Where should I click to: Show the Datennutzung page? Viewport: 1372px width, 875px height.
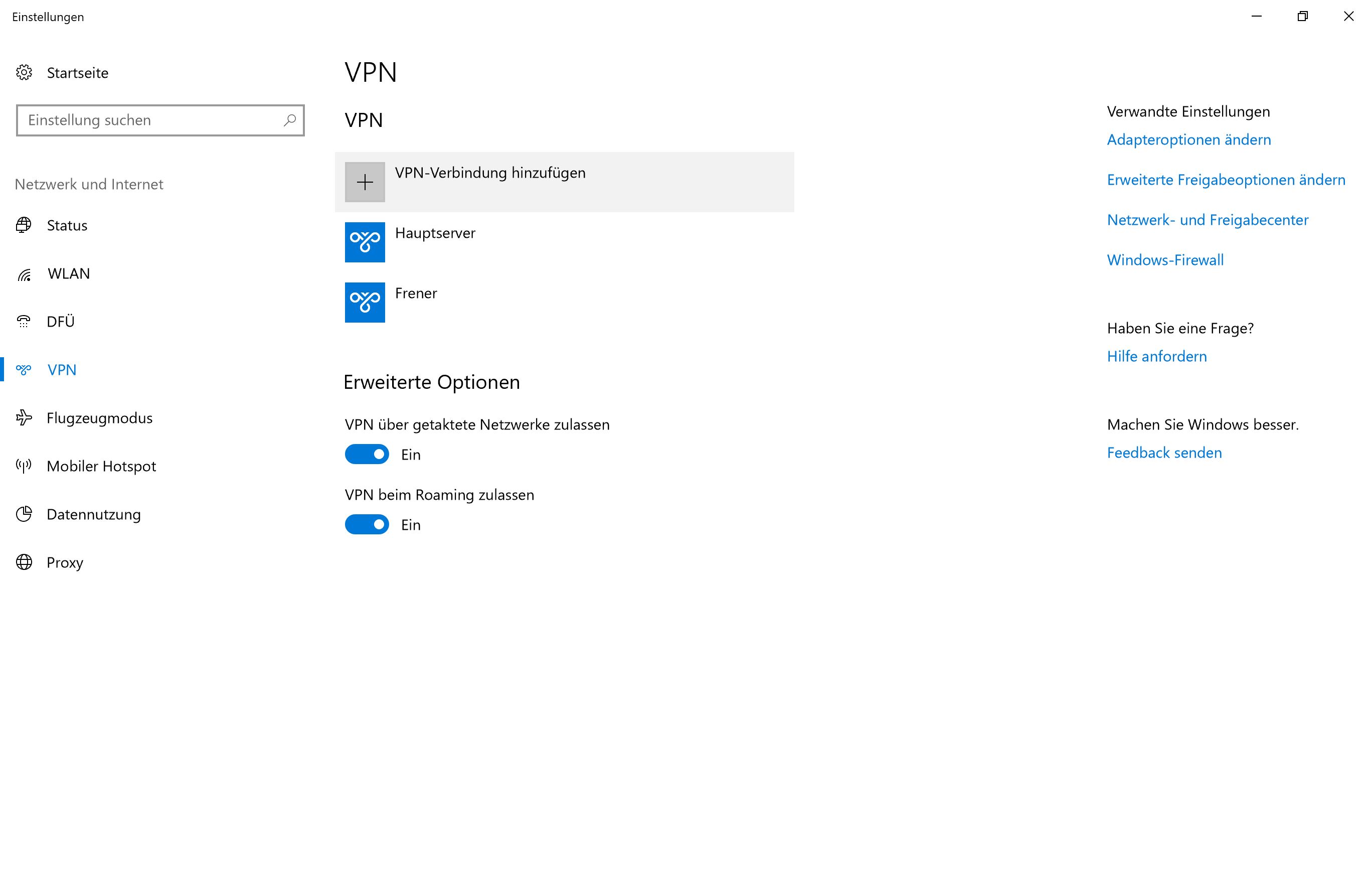click(94, 514)
